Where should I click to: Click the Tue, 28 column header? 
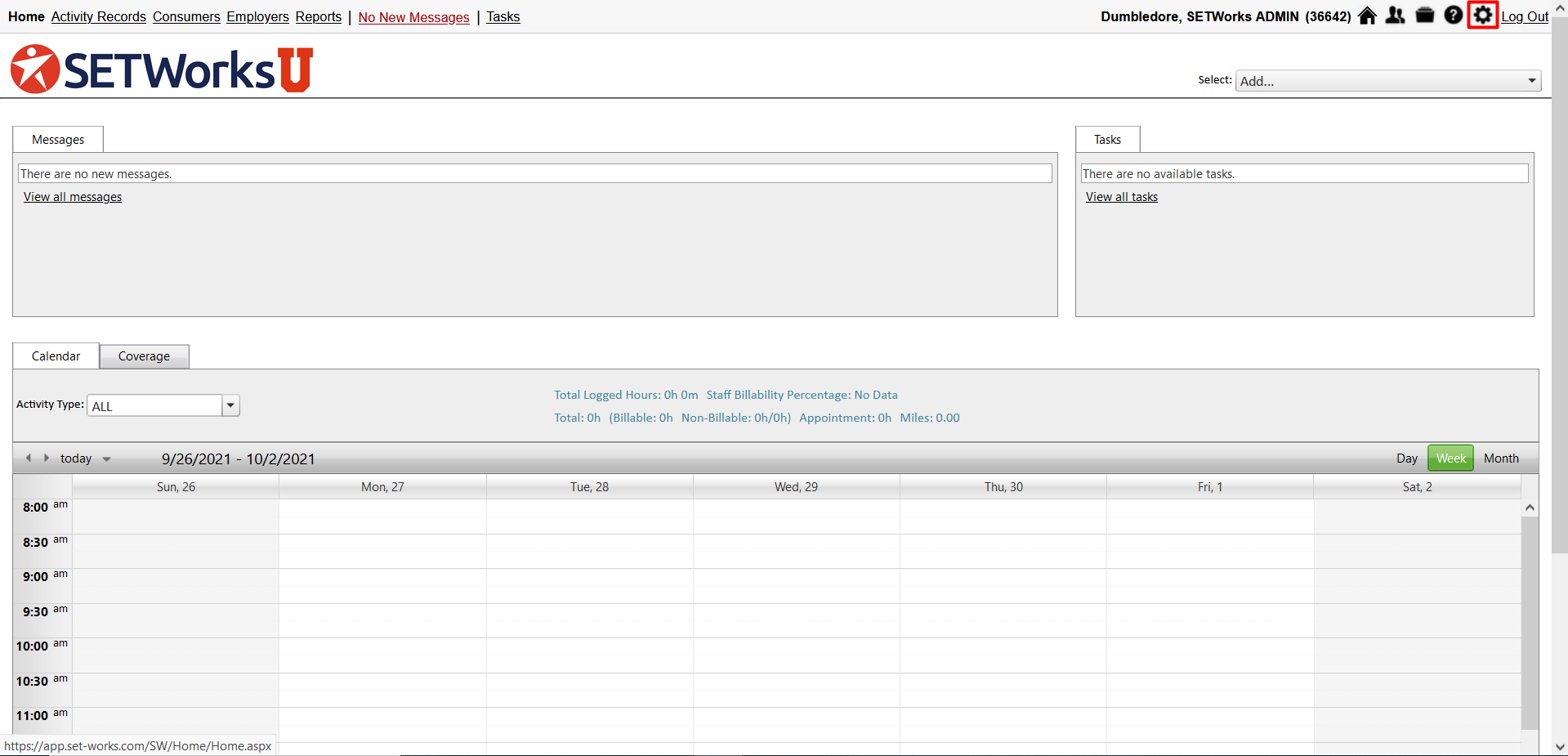click(x=590, y=487)
